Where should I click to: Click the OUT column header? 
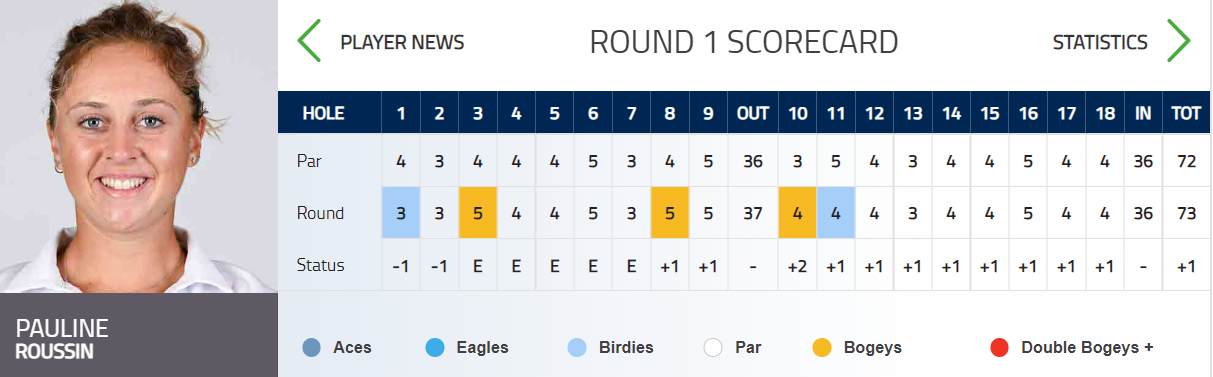click(752, 114)
